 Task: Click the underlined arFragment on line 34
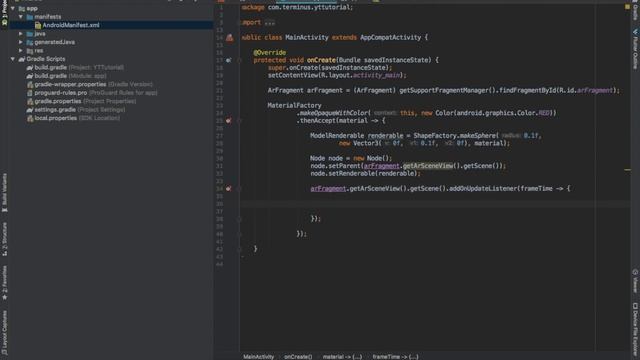[x=328, y=189]
